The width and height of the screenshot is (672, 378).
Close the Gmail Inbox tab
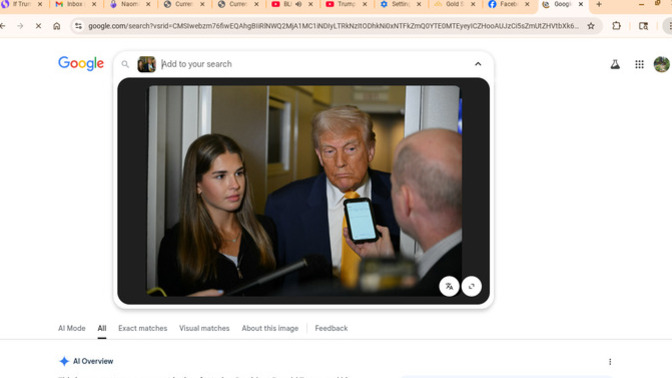tap(94, 4)
